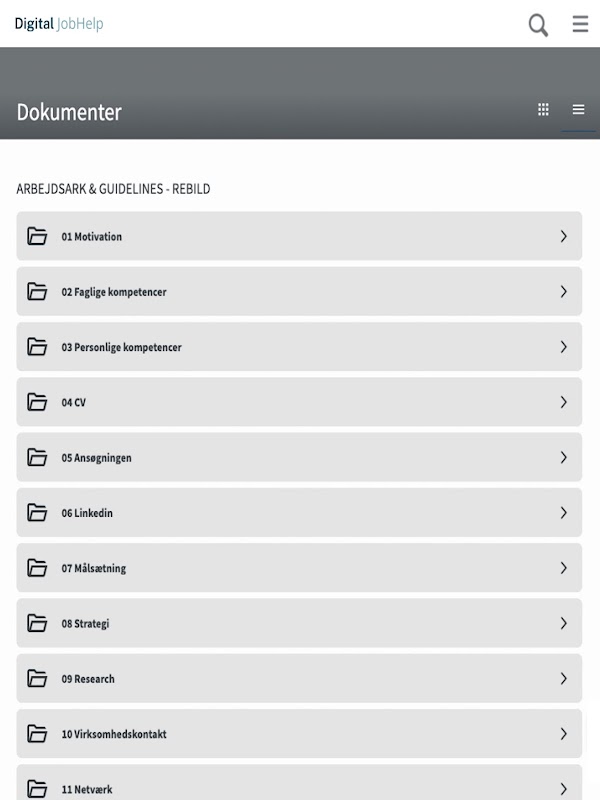Open the hamburger menu in header

pos(580,23)
